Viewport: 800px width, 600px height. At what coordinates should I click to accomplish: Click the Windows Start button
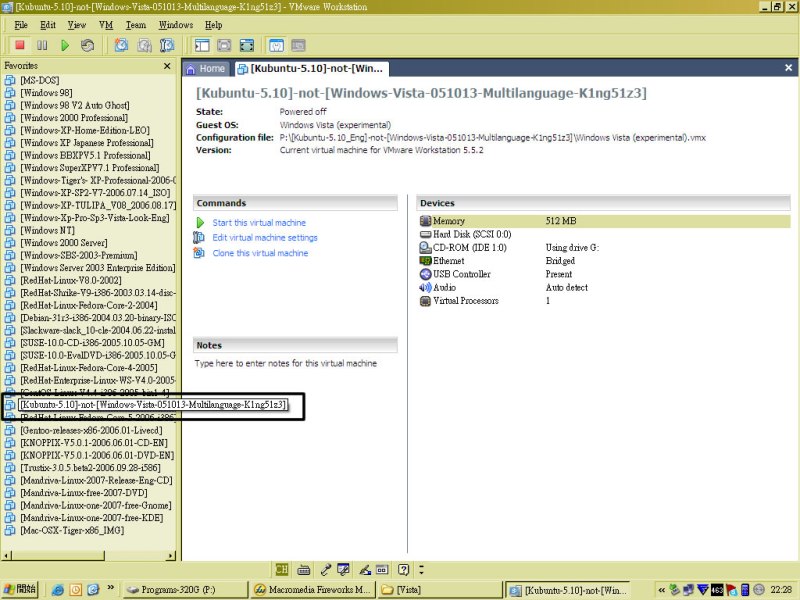pyautogui.click(x=20, y=589)
